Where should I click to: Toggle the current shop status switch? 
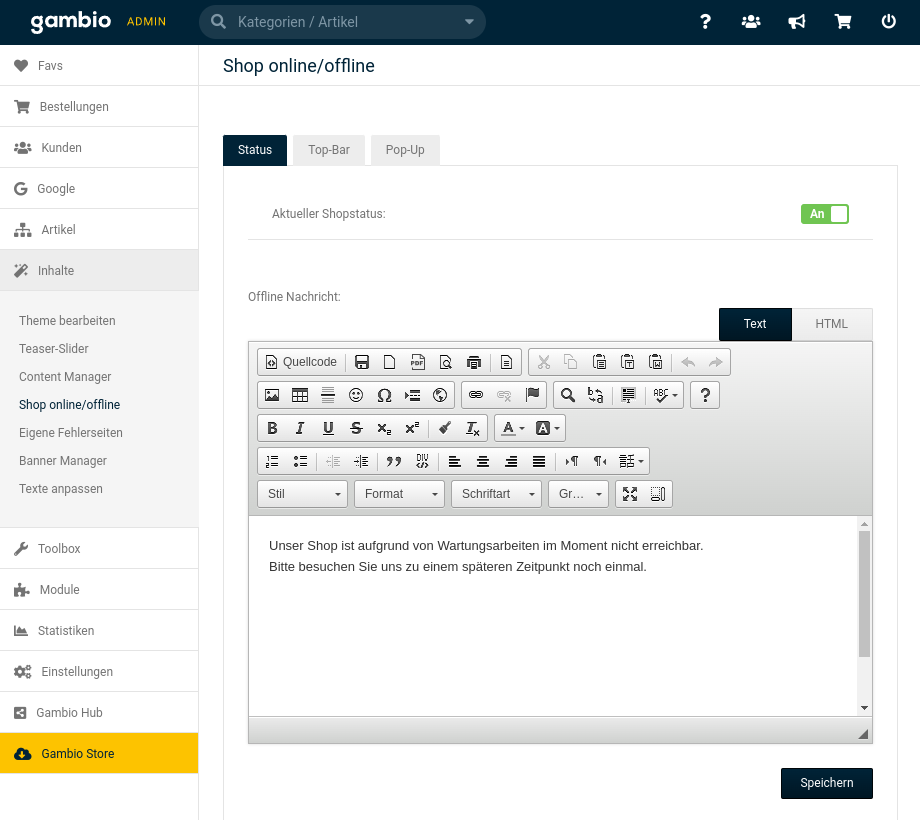tap(824, 214)
